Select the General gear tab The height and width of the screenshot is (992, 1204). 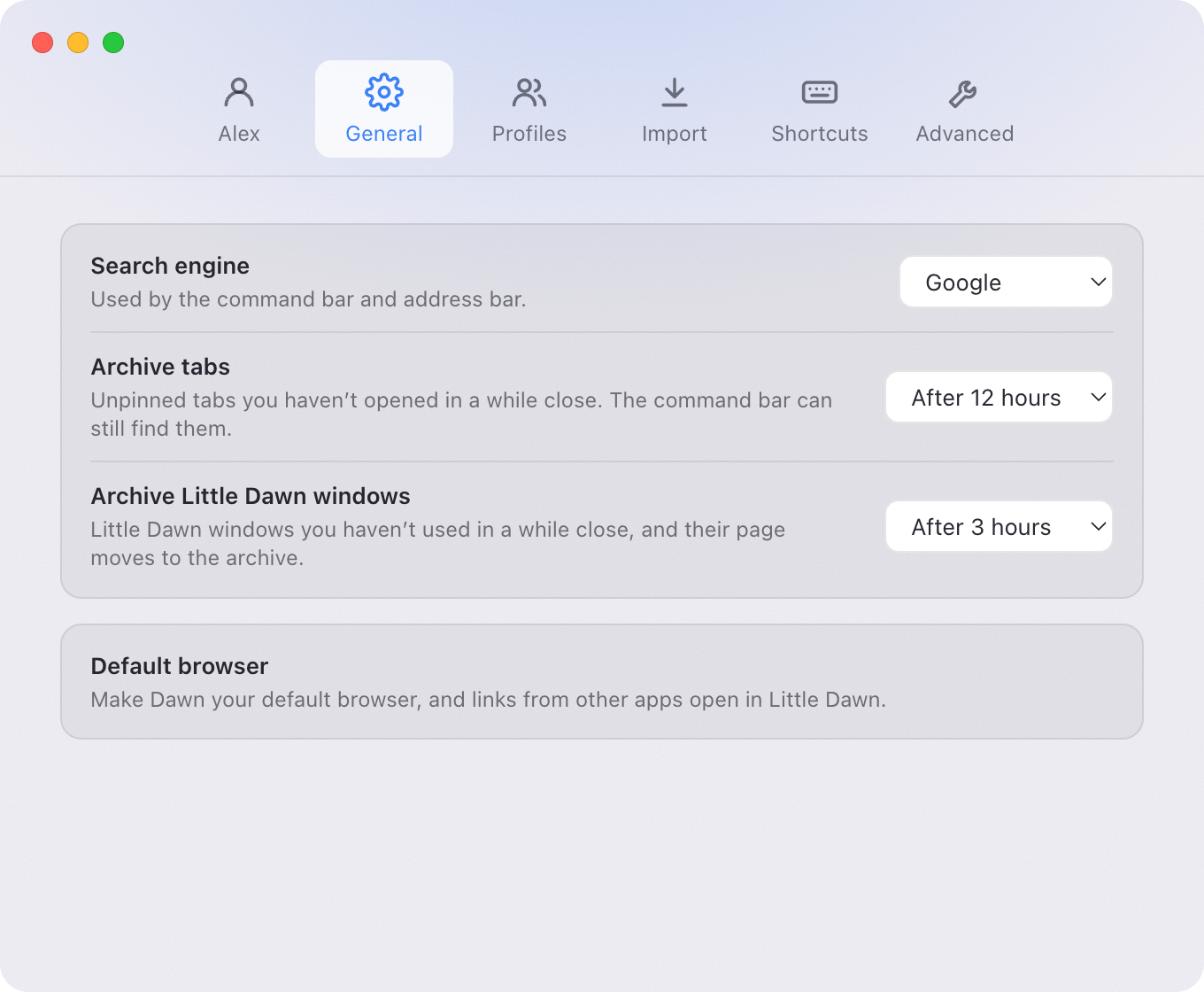pos(384,110)
